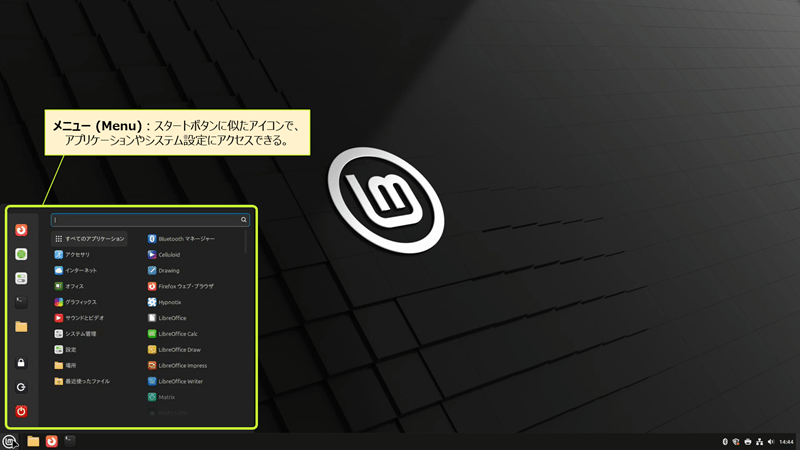Click the printer tray icon
This screenshot has width=800, height=450.
747,442
